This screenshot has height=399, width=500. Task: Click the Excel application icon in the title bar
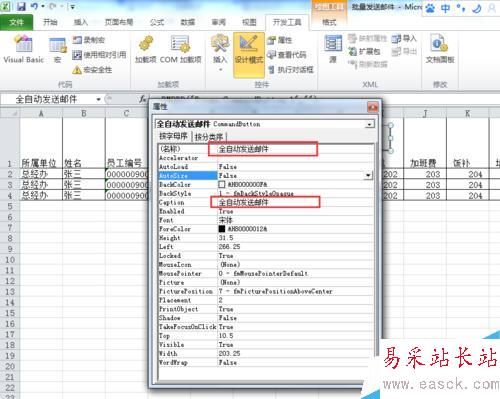[x=6, y=6]
